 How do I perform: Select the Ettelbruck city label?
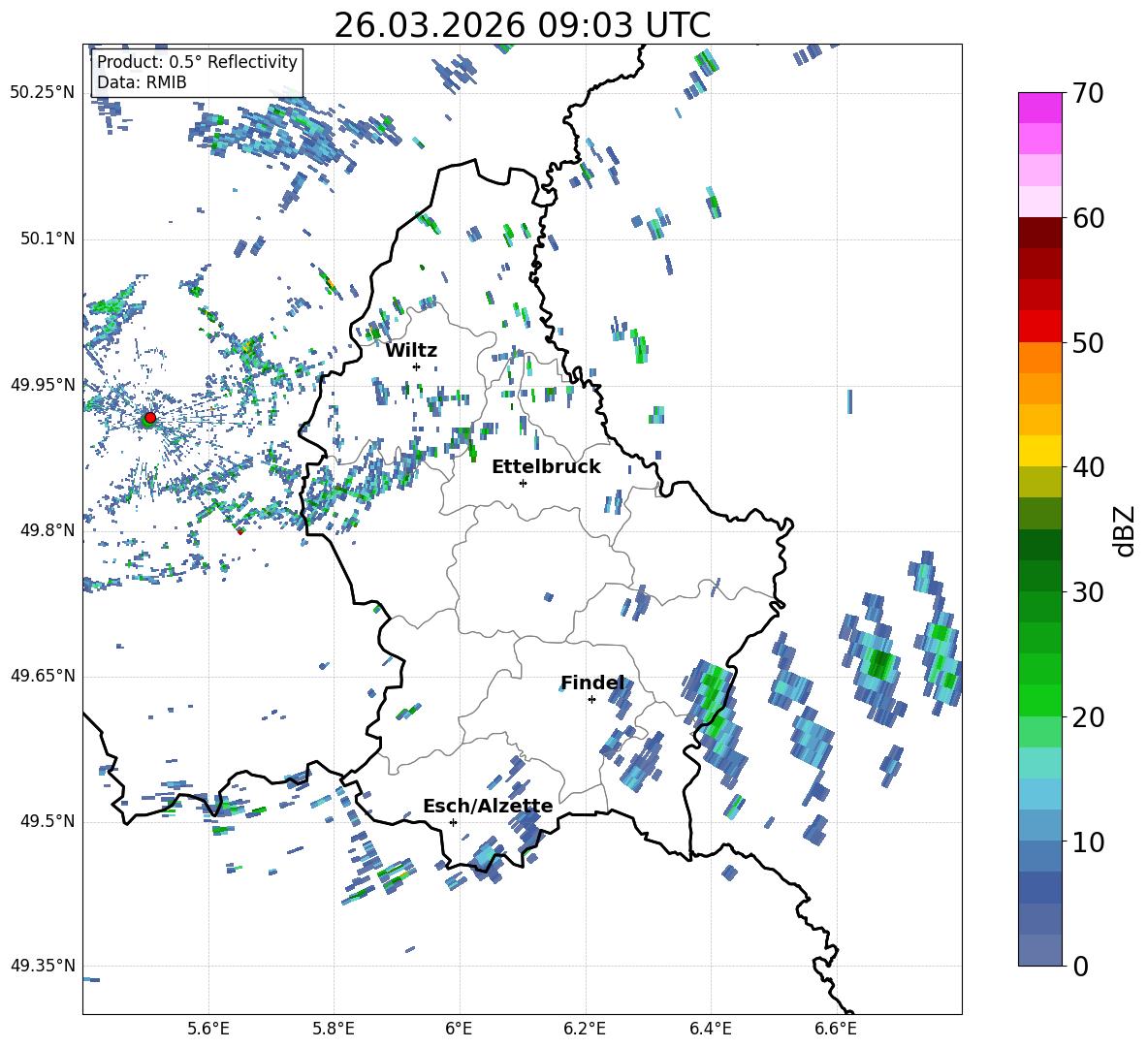point(546,467)
